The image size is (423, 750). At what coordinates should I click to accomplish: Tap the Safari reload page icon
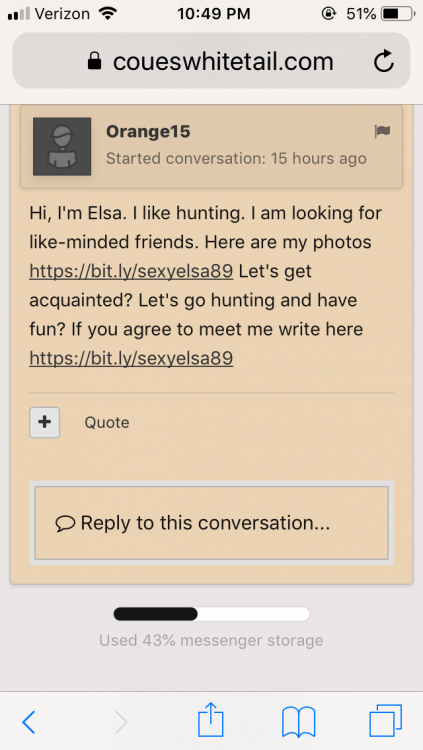coord(384,62)
